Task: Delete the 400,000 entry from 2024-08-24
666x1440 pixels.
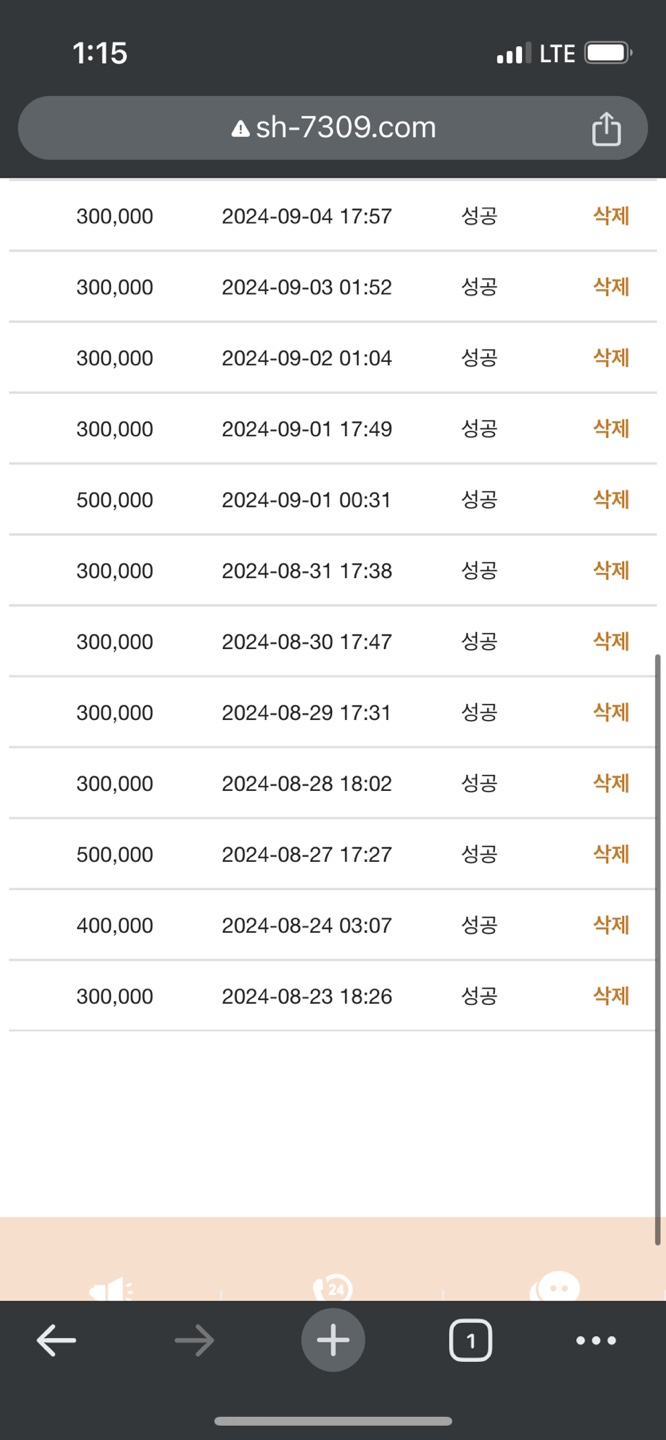Action: pyautogui.click(x=610, y=926)
